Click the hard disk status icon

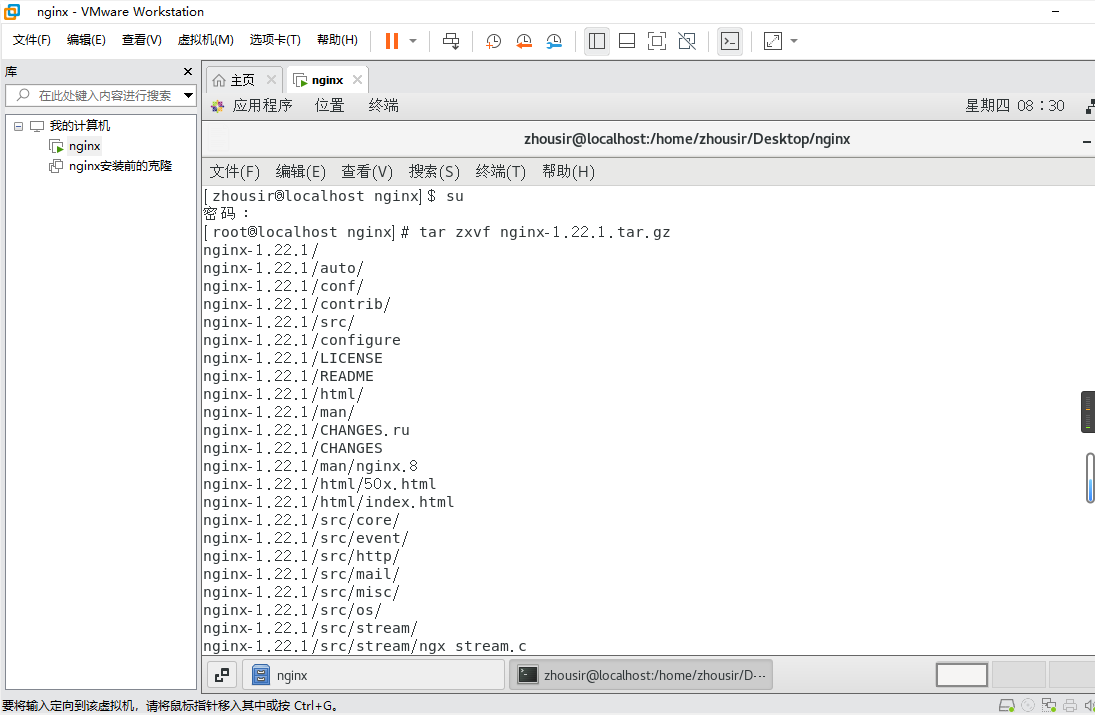[1007, 705]
